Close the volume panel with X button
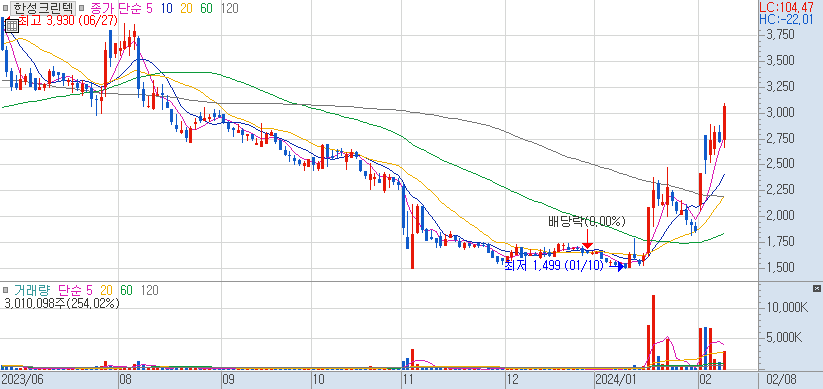 click(816, 289)
